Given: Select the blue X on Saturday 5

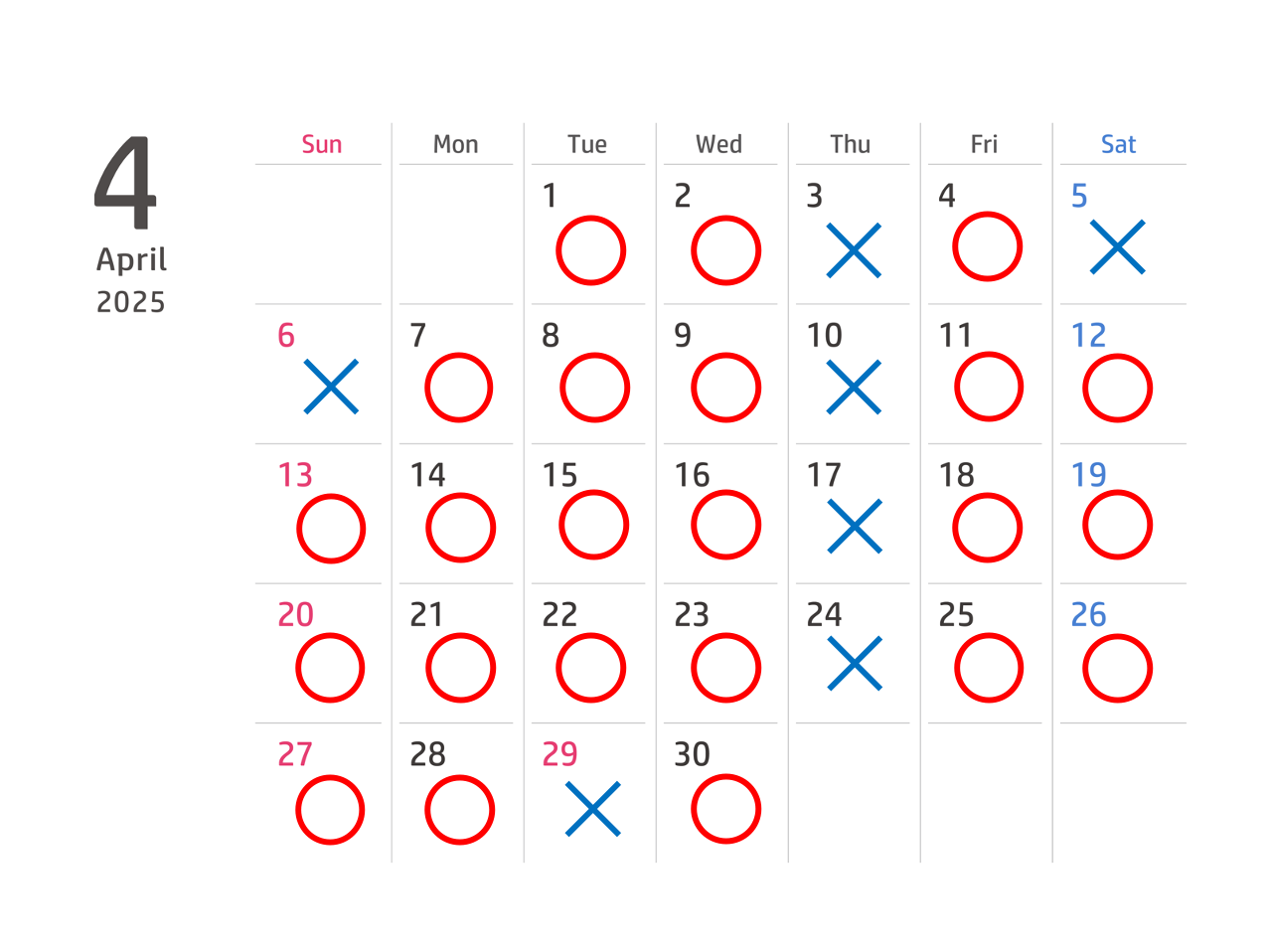Looking at the screenshot, I should [x=1117, y=246].
